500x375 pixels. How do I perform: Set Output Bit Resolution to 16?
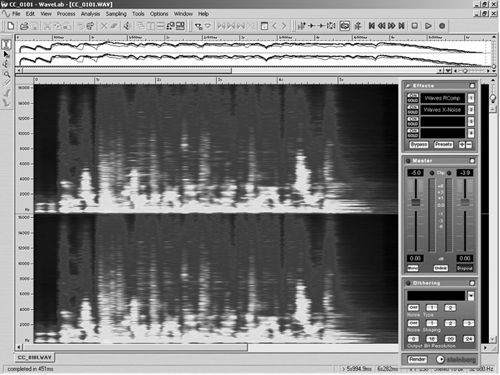[x=432, y=339]
